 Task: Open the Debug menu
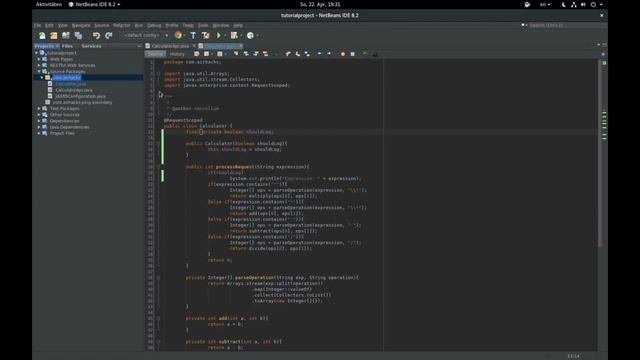pyautogui.click(x=154, y=25)
